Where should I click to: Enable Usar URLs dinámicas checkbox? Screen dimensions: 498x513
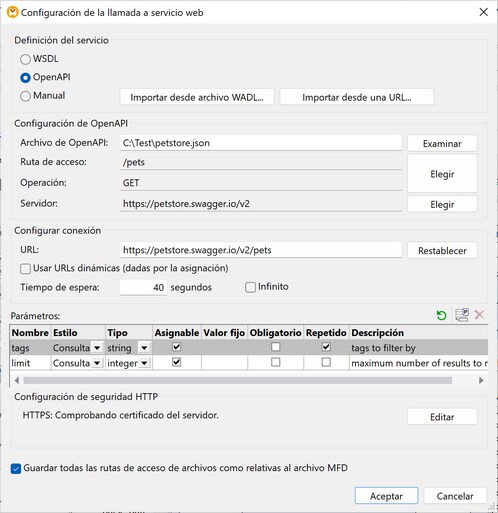tap(25, 269)
